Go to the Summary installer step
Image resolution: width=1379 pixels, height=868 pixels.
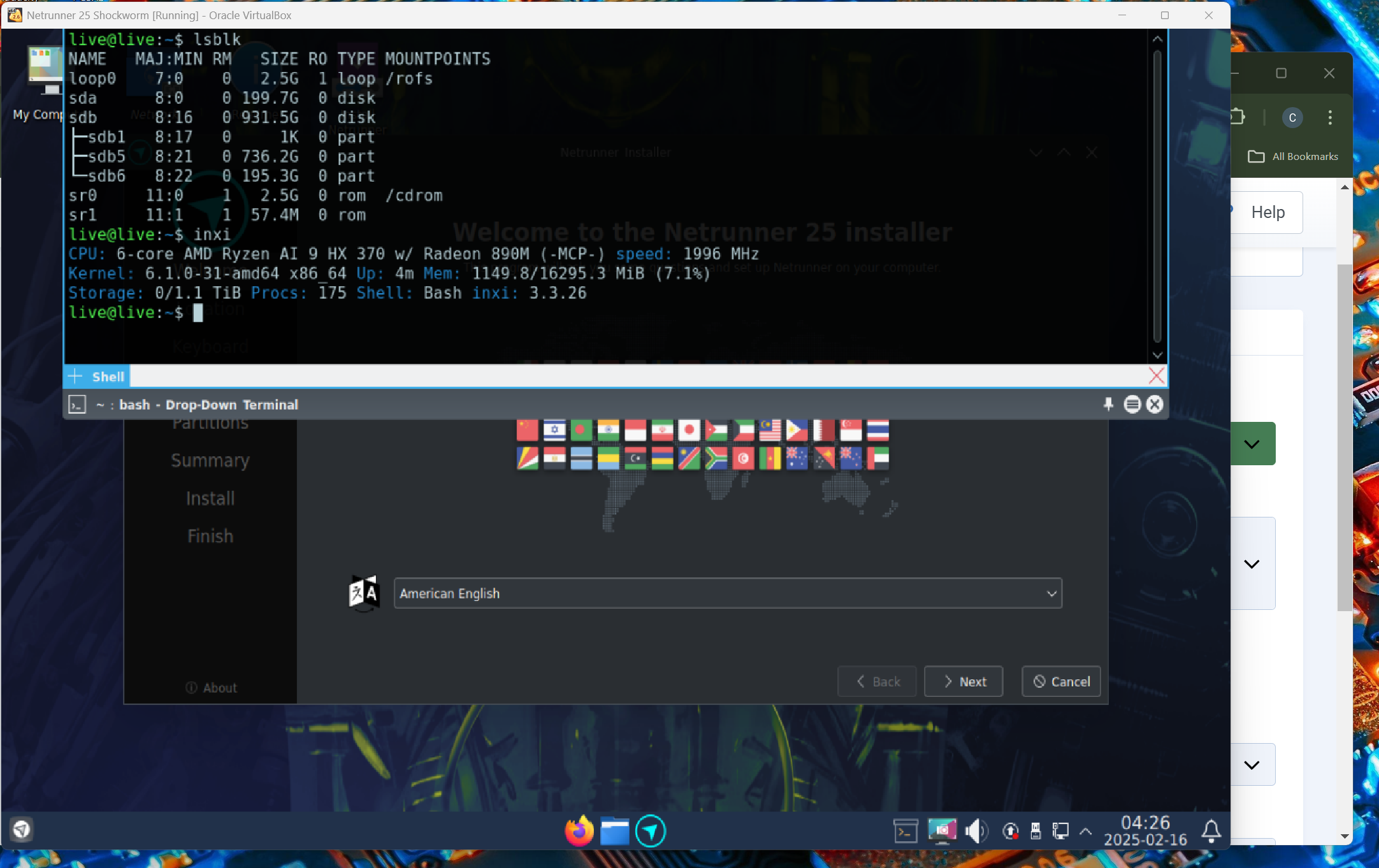click(x=210, y=460)
